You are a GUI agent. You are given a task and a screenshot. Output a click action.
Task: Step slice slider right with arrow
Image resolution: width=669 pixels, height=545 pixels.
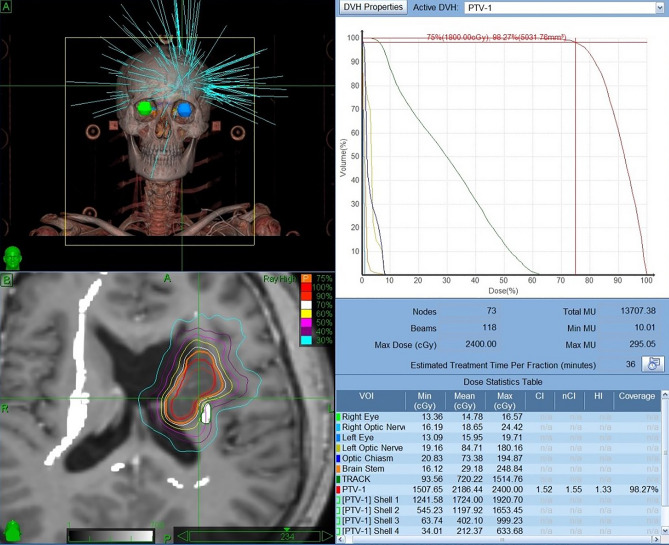click(327, 536)
